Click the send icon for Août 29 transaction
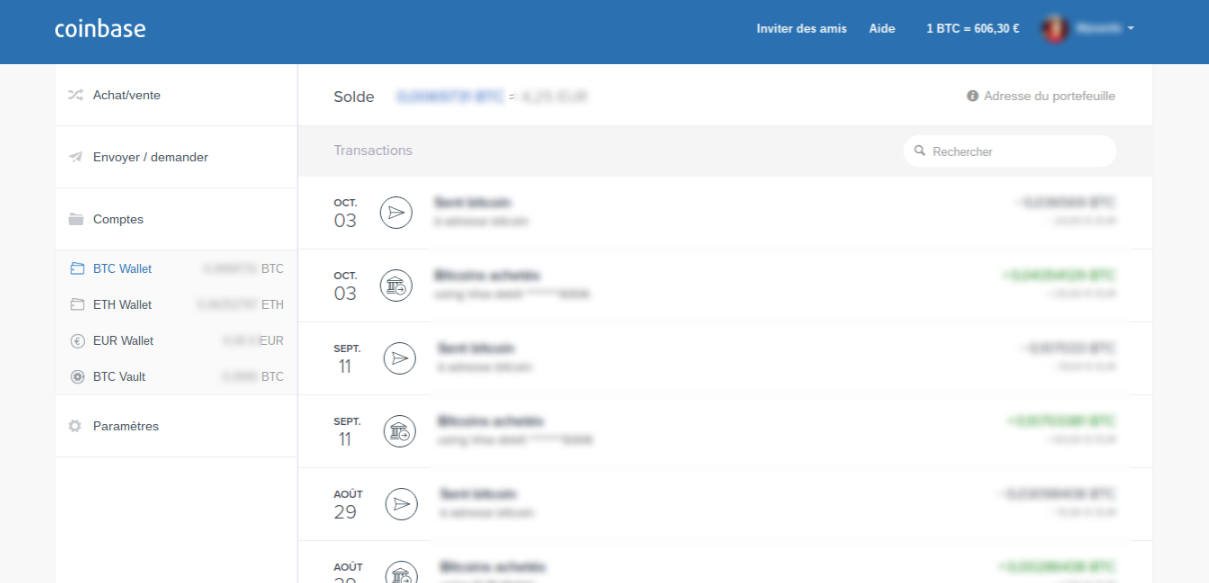Screen dimensions: 1209x583 pos(402,504)
